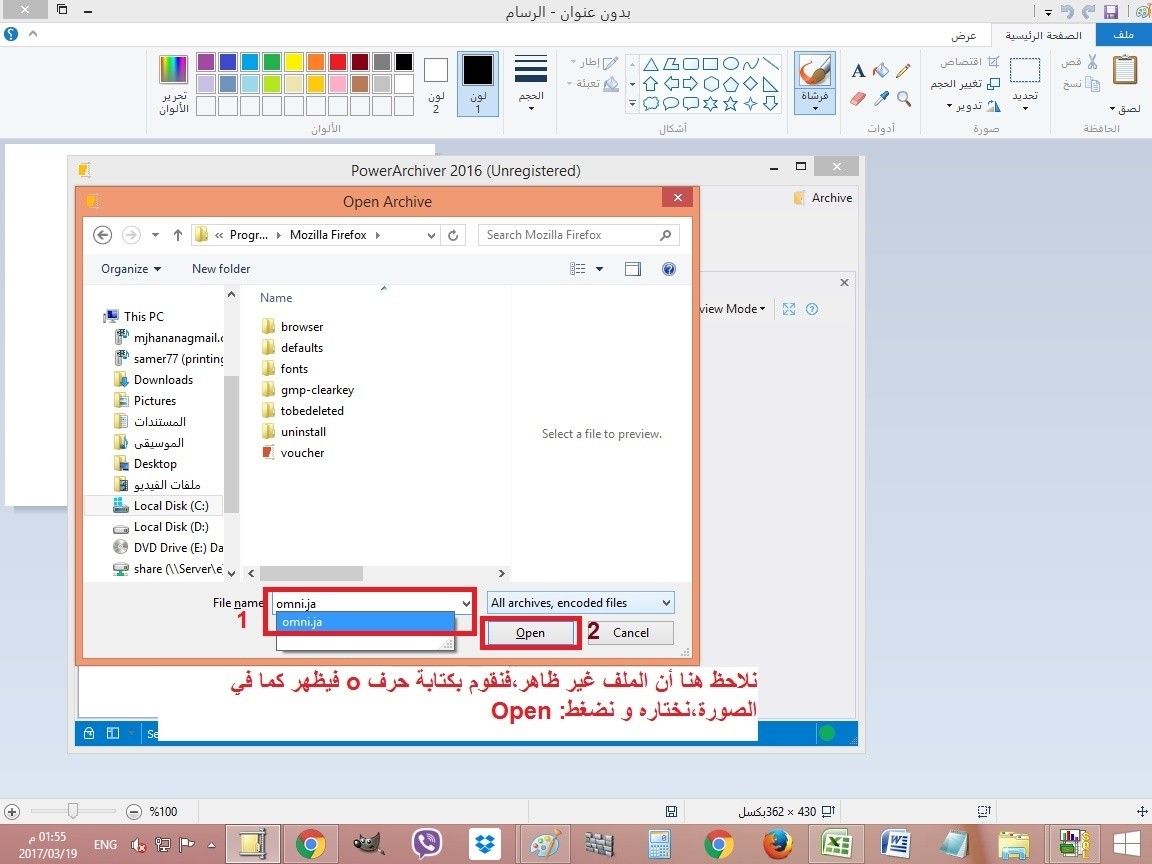
Task: Open Edit colors palette
Action: pos(174,83)
